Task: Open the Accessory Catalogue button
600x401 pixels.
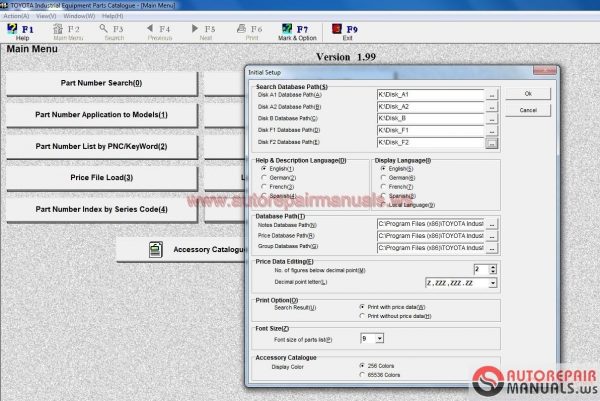Action: 182,249
